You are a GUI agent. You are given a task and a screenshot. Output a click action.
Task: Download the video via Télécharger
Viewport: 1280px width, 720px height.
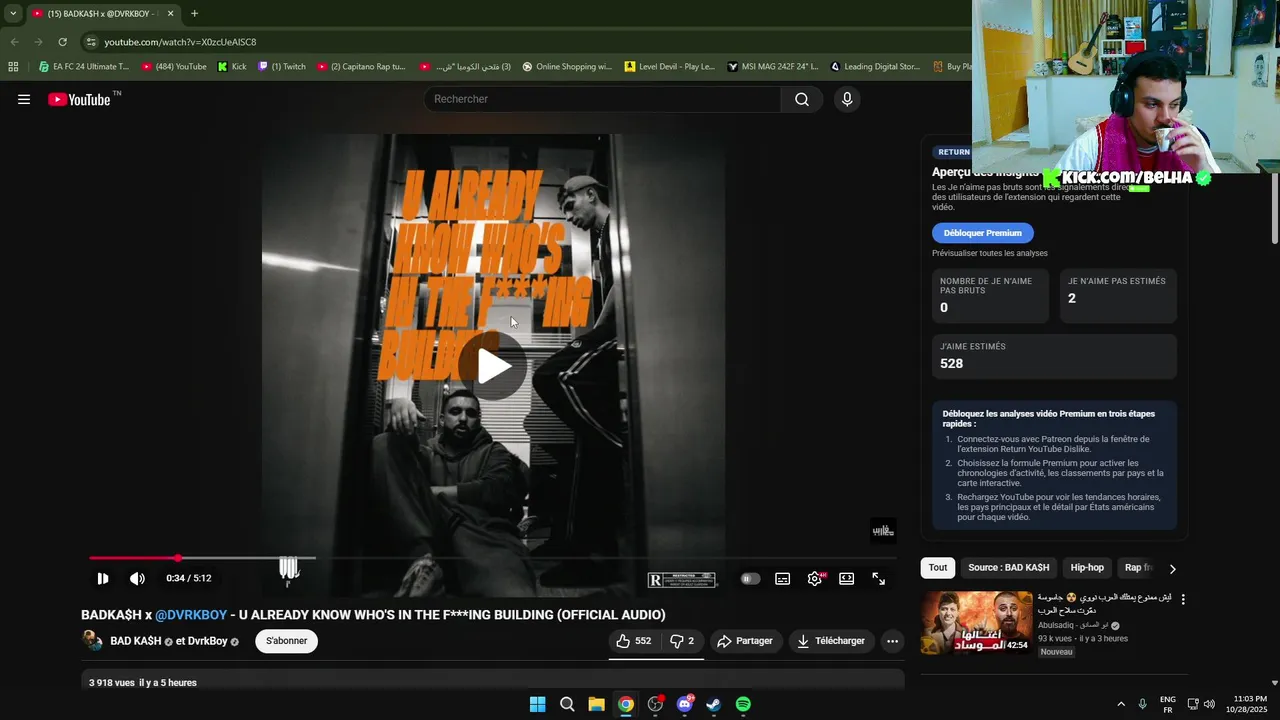[832, 641]
